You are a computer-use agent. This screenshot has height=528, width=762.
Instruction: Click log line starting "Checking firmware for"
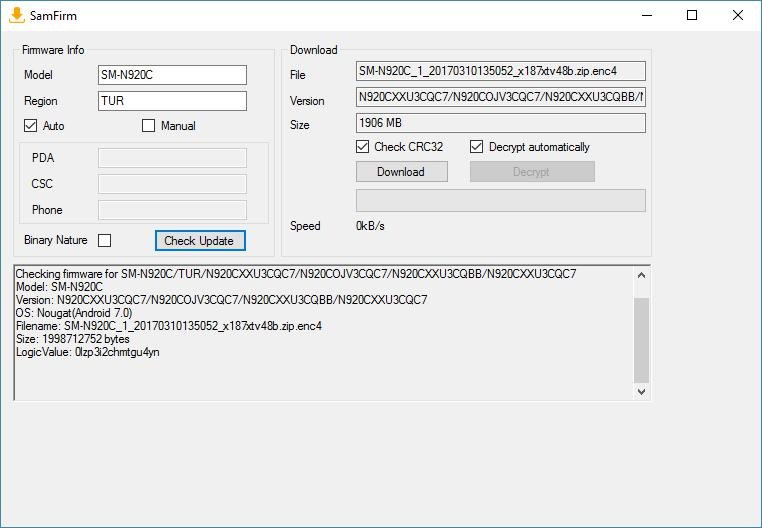pyautogui.click(x=296, y=274)
